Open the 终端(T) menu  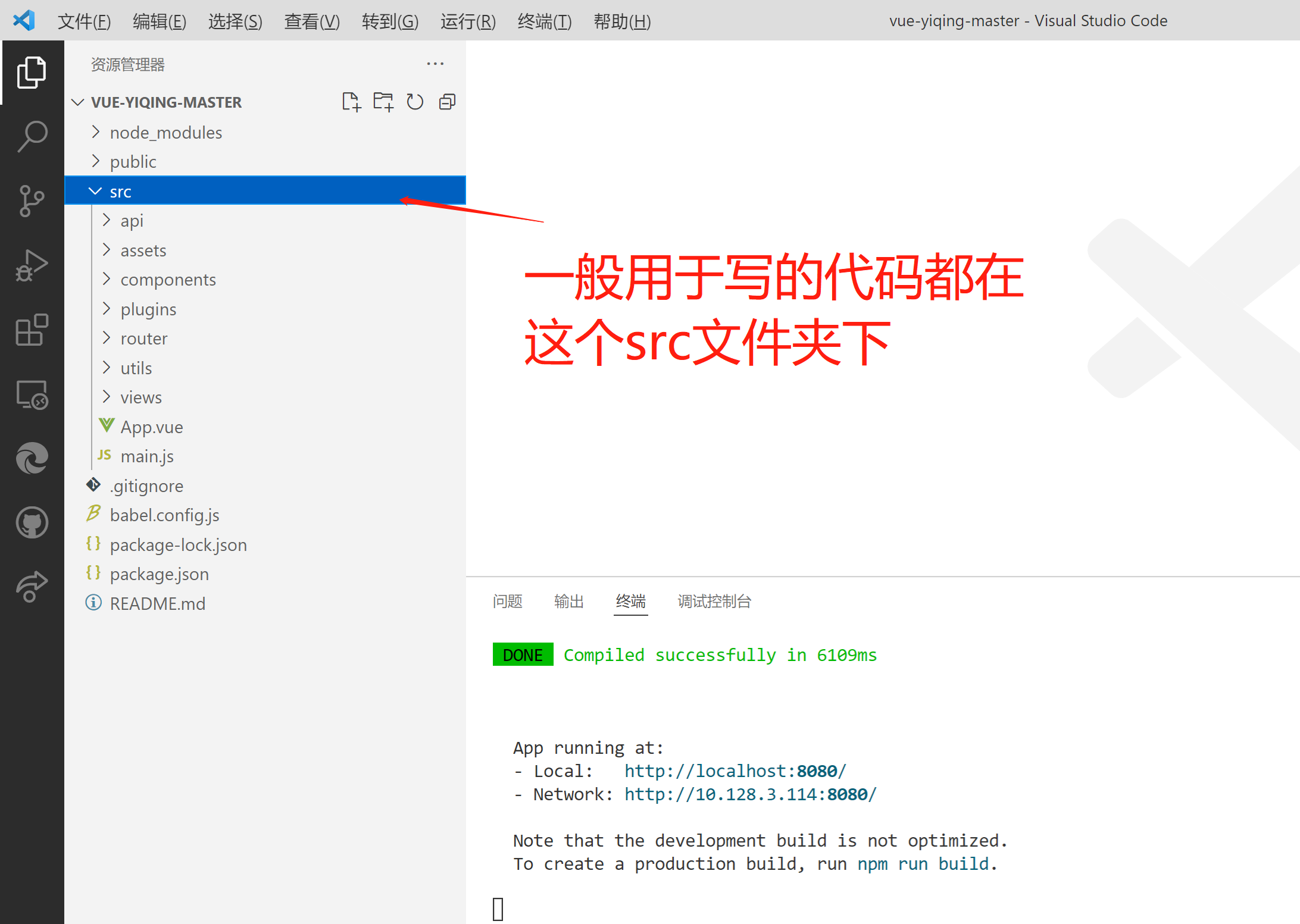pyautogui.click(x=544, y=21)
